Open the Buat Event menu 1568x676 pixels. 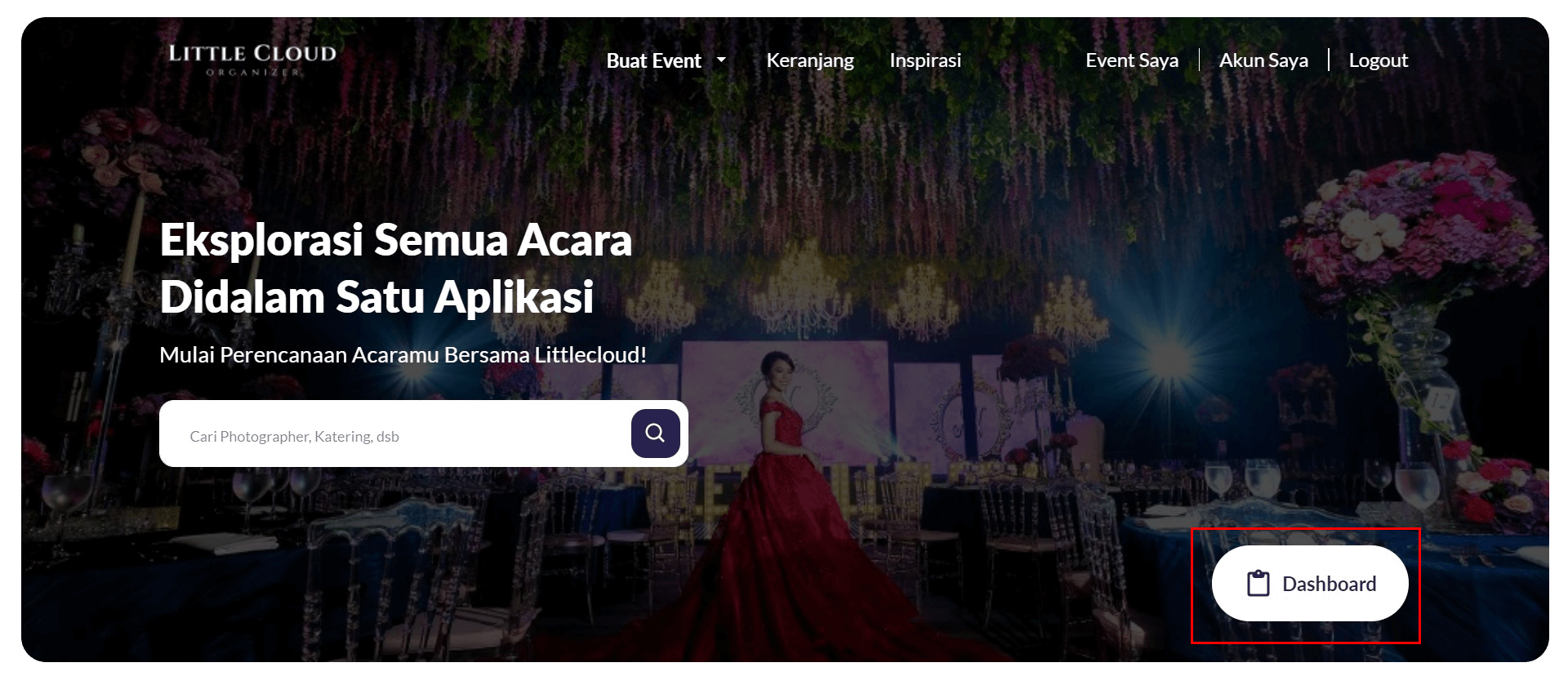tap(653, 60)
